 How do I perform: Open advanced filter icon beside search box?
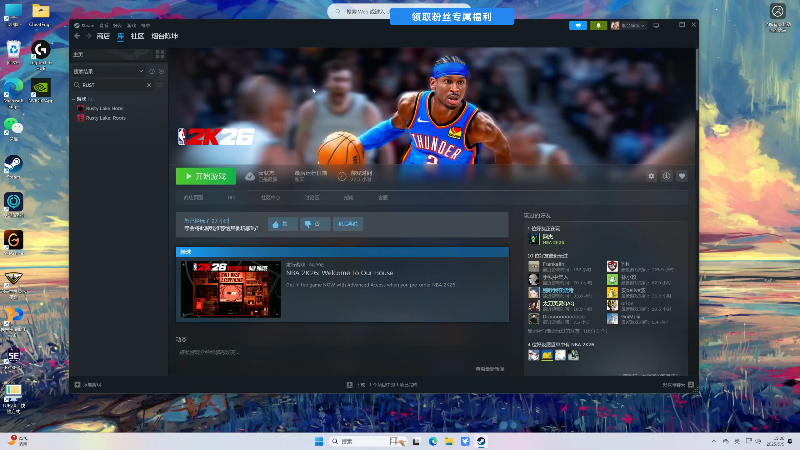[x=160, y=85]
